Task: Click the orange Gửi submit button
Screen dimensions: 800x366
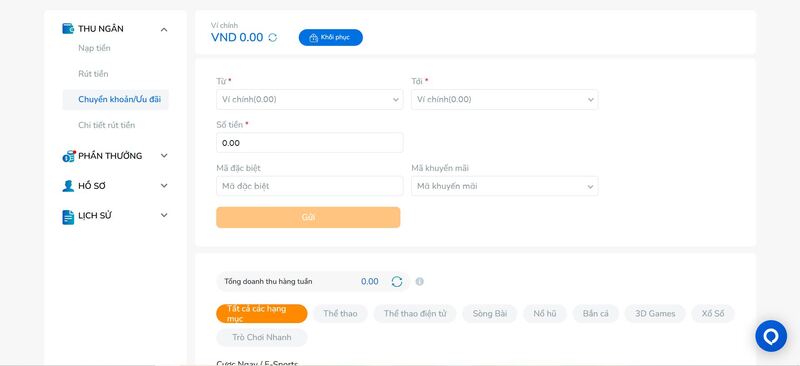Action: 308,217
